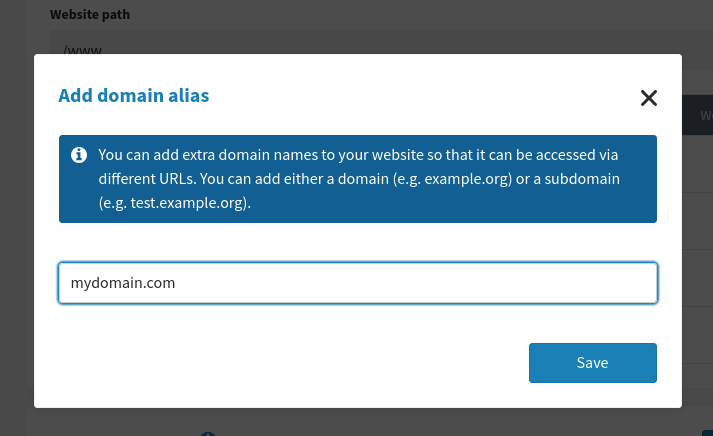Close the Add domain alias dialog

coord(649,97)
